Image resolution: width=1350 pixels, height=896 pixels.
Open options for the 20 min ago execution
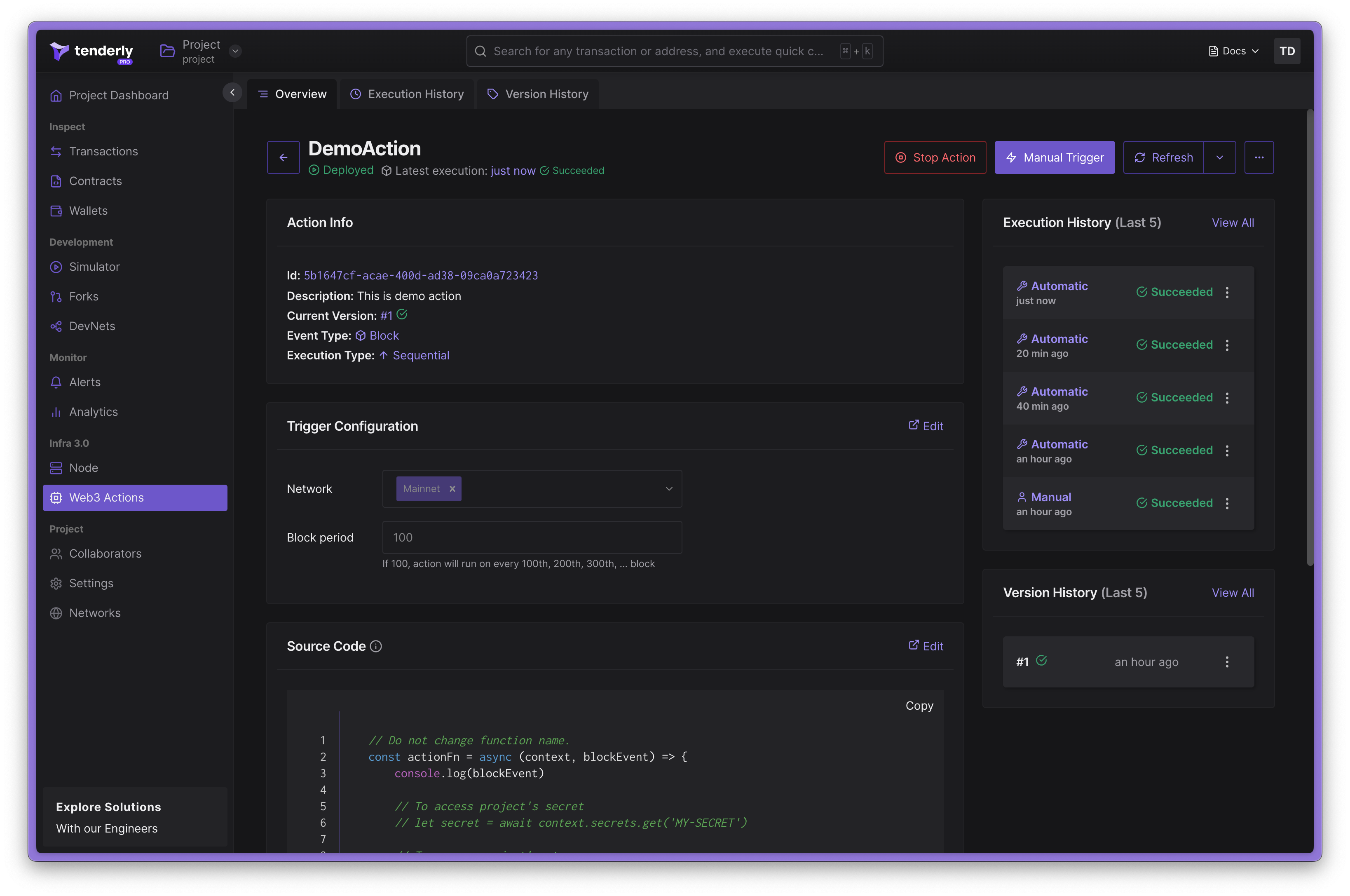pos(1227,345)
